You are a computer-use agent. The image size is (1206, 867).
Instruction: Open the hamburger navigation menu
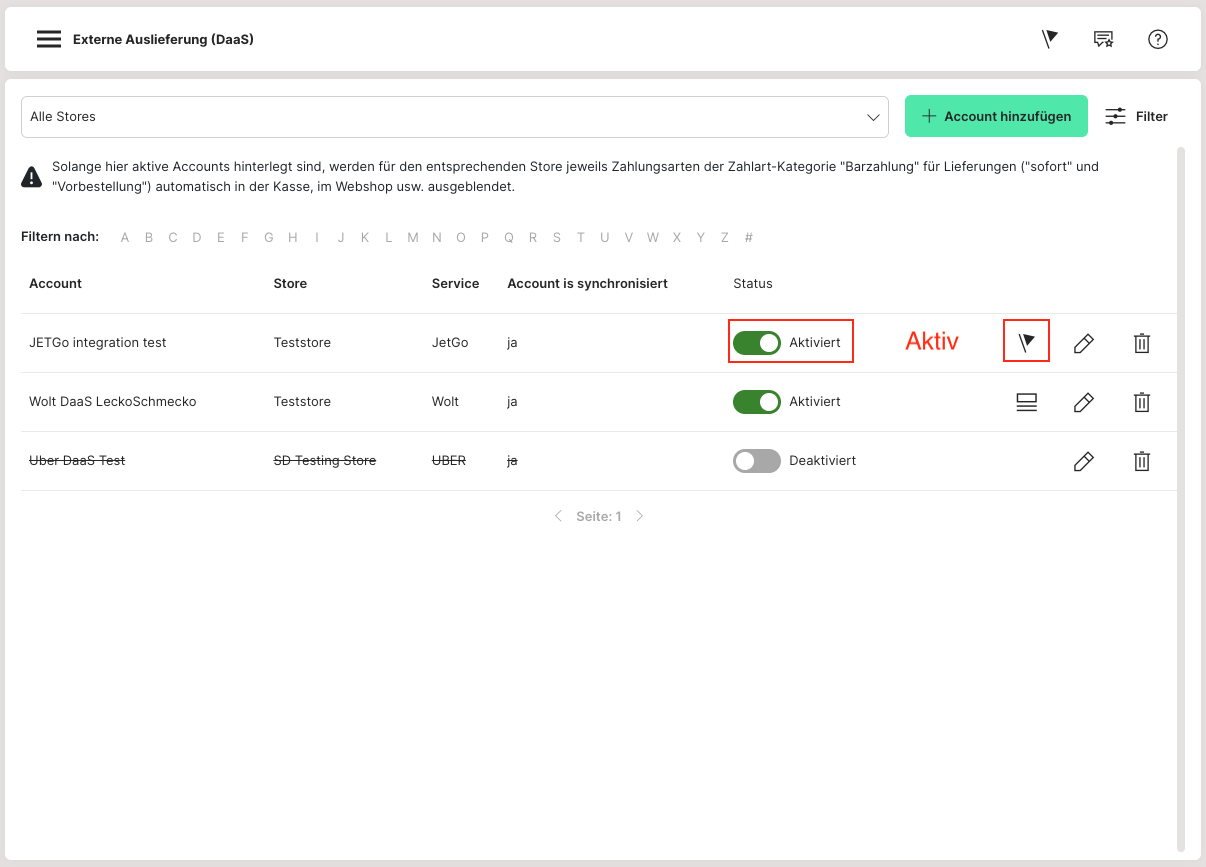[49, 39]
